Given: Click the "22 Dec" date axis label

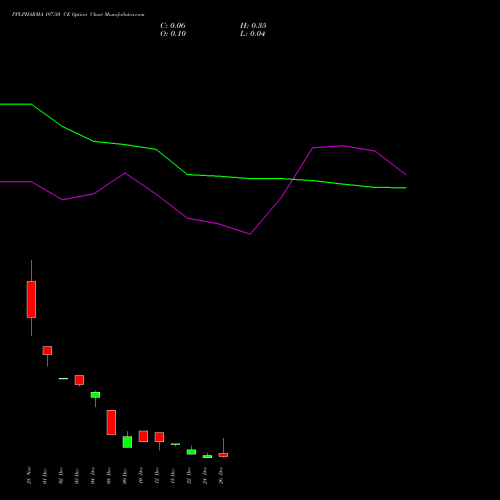Looking at the screenshot, I should click(189, 476).
